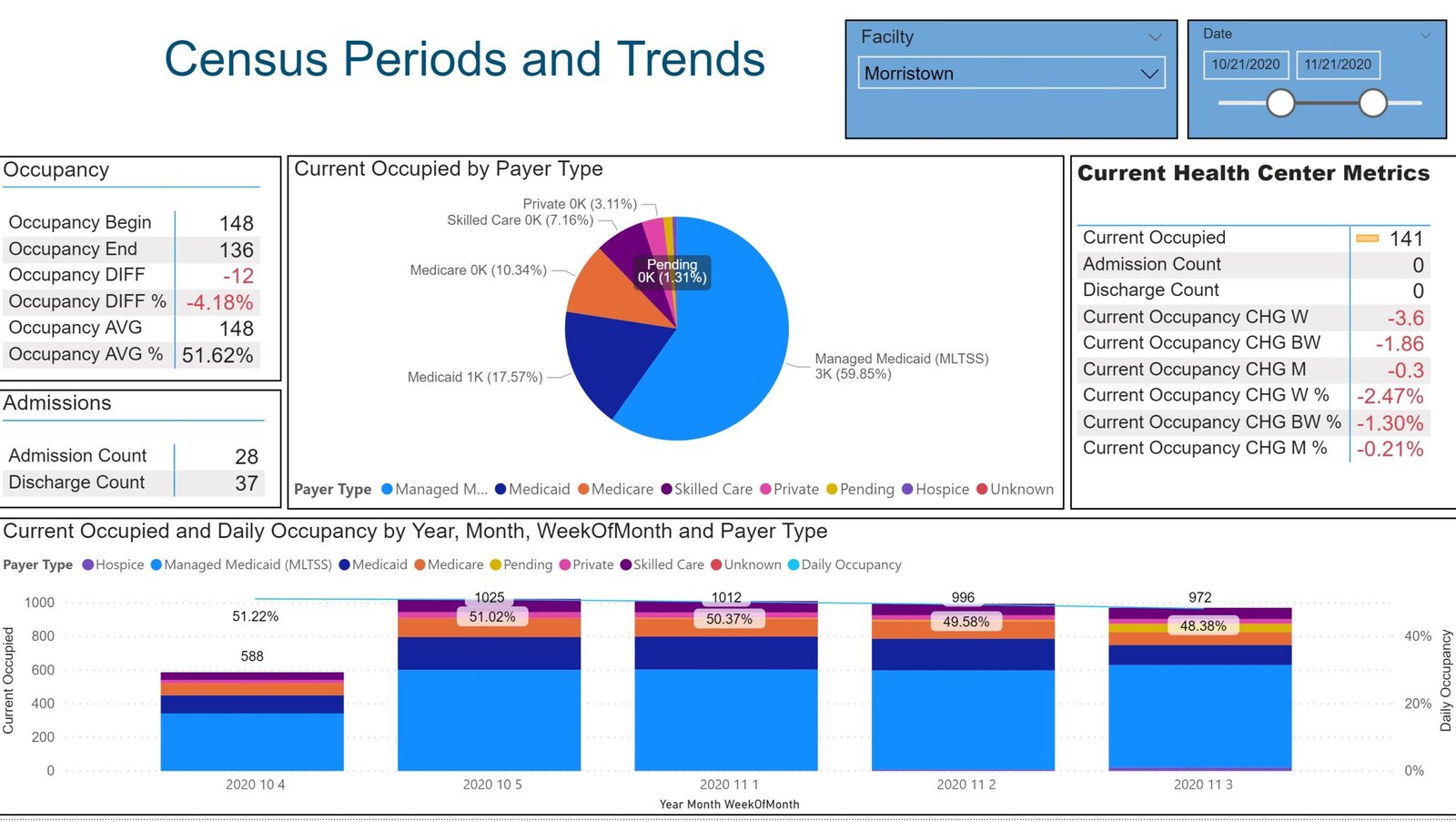The height and width of the screenshot is (822, 1456).
Task: Click the 2020 11 3 axis label
Action: (x=1202, y=785)
